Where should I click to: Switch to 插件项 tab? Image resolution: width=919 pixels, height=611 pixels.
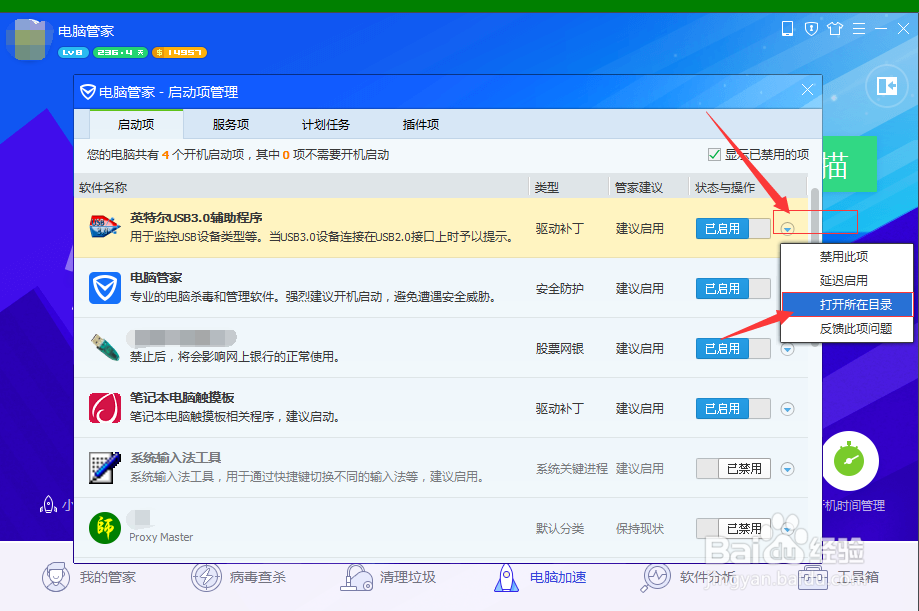tap(420, 124)
